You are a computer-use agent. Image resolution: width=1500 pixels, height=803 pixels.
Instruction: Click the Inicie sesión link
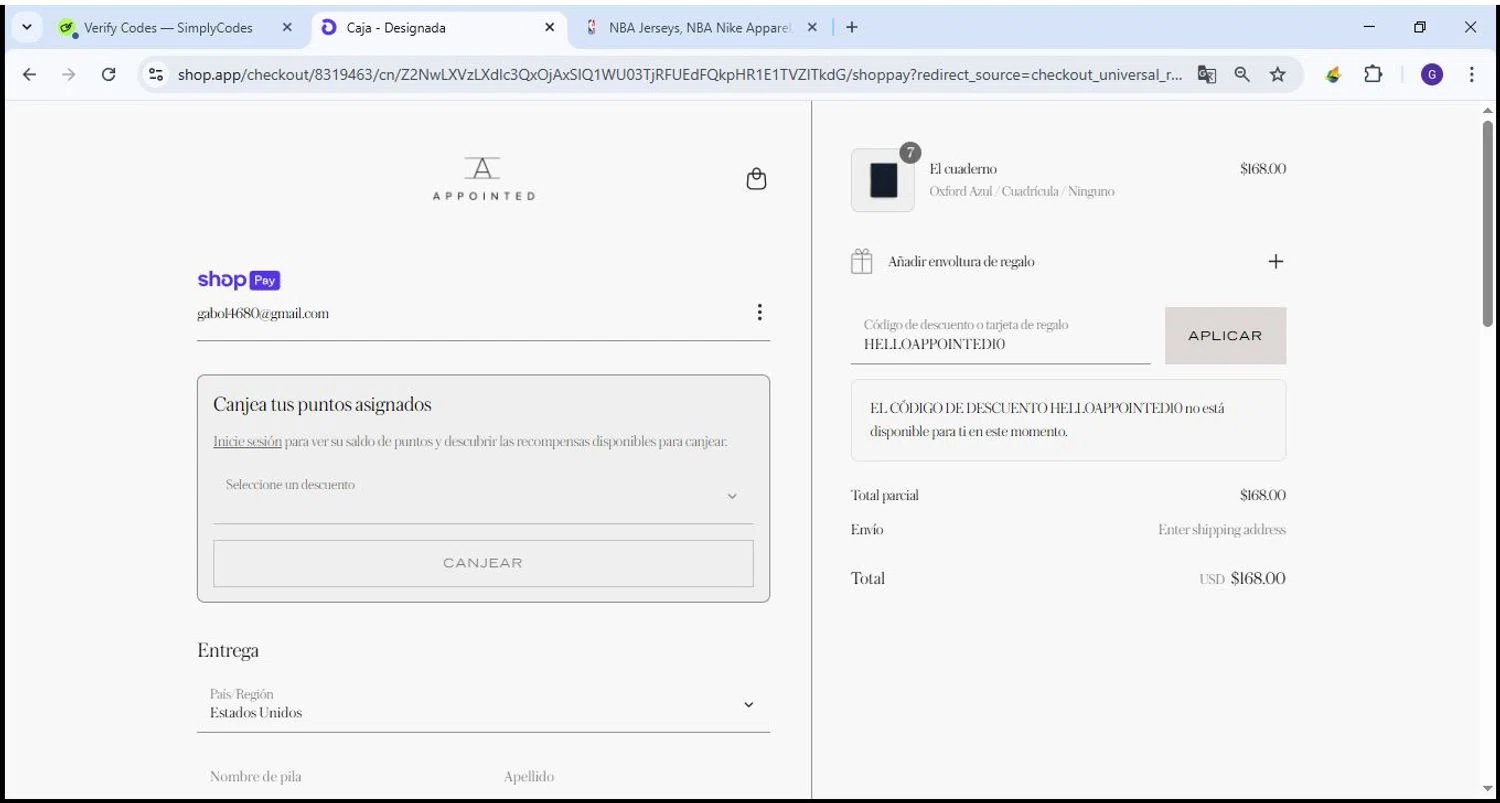[247, 441]
